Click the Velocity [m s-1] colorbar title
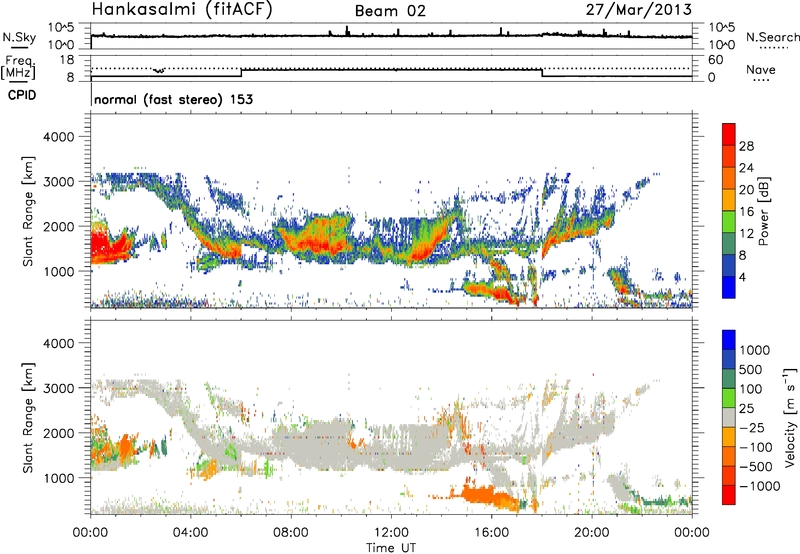 pos(790,417)
